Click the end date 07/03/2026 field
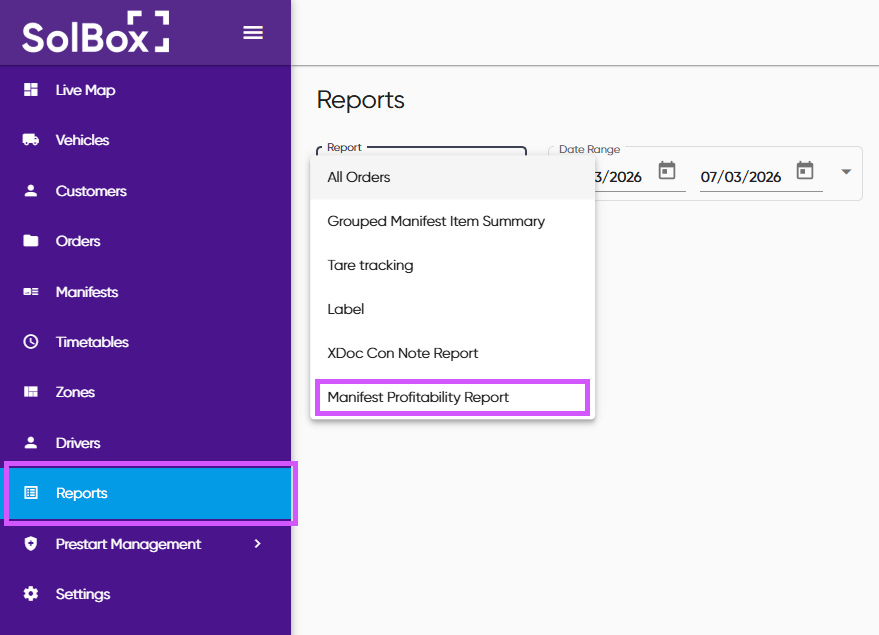Viewport: 879px width, 635px height. pyautogui.click(x=741, y=177)
